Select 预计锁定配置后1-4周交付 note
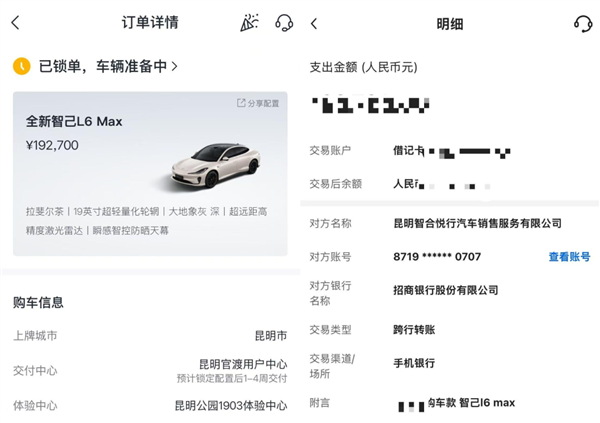Screen dimensions: 600x423 tap(232, 379)
